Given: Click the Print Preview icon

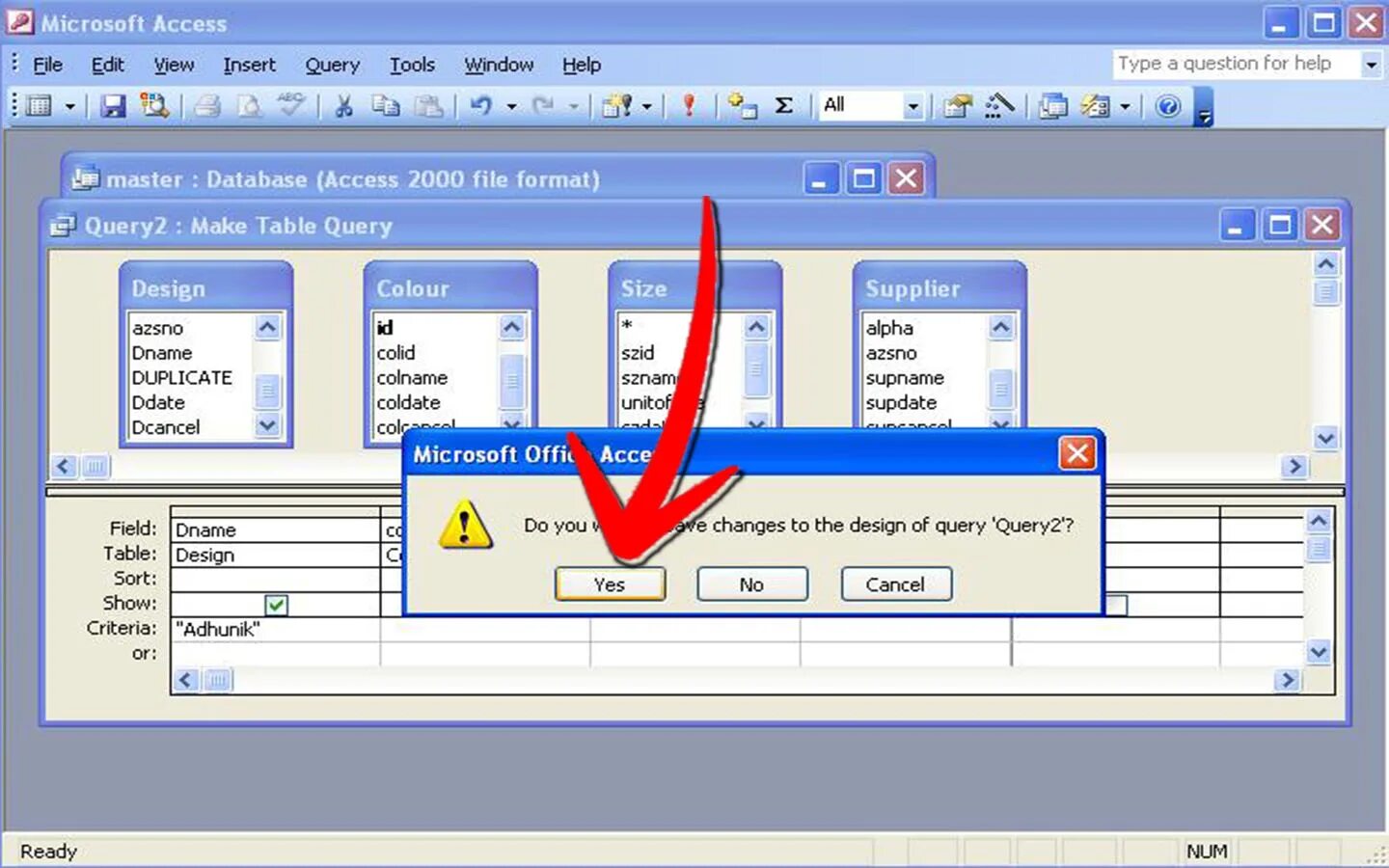Looking at the screenshot, I should coord(249,106).
